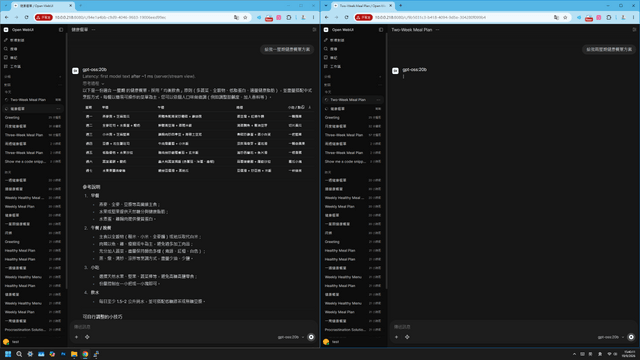
Task: Open the gpt-oss:20b model selector in the left window
Action: click(291, 337)
